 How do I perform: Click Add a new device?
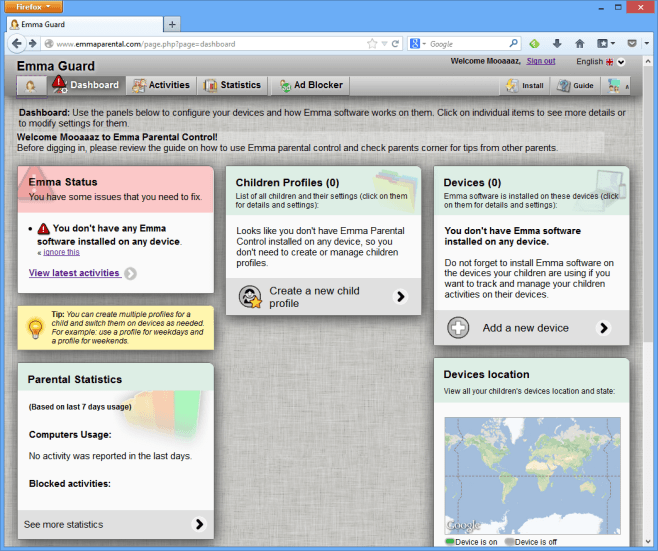(531, 328)
